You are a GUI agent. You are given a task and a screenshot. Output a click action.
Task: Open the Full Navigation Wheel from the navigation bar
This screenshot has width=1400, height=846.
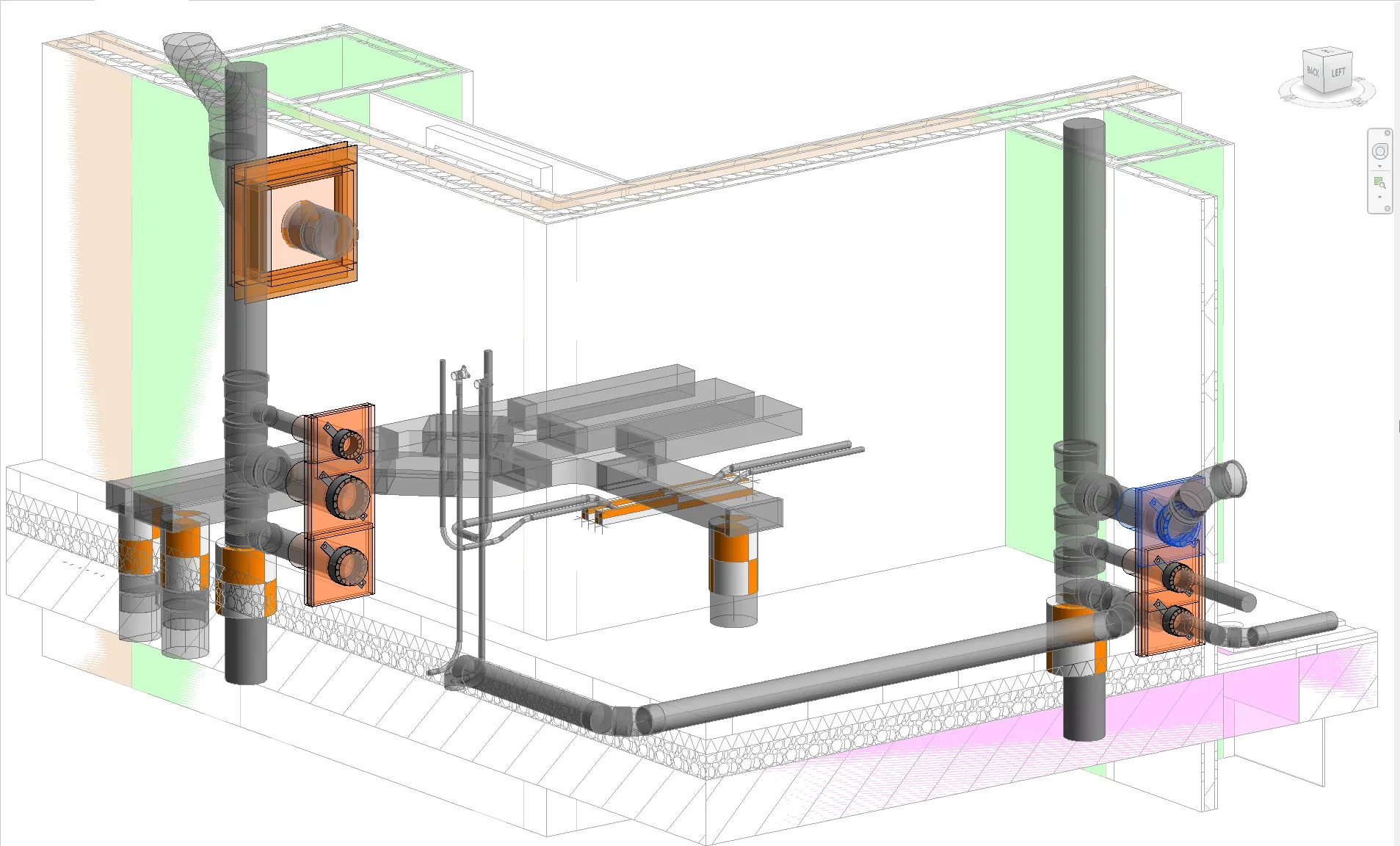pyautogui.click(x=1380, y=152)
